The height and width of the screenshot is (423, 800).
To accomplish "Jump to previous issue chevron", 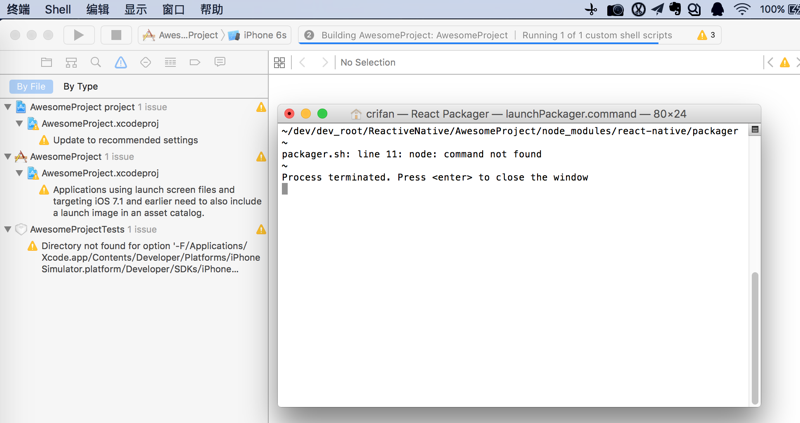I will pyautogui.click(x=770, y=62).
